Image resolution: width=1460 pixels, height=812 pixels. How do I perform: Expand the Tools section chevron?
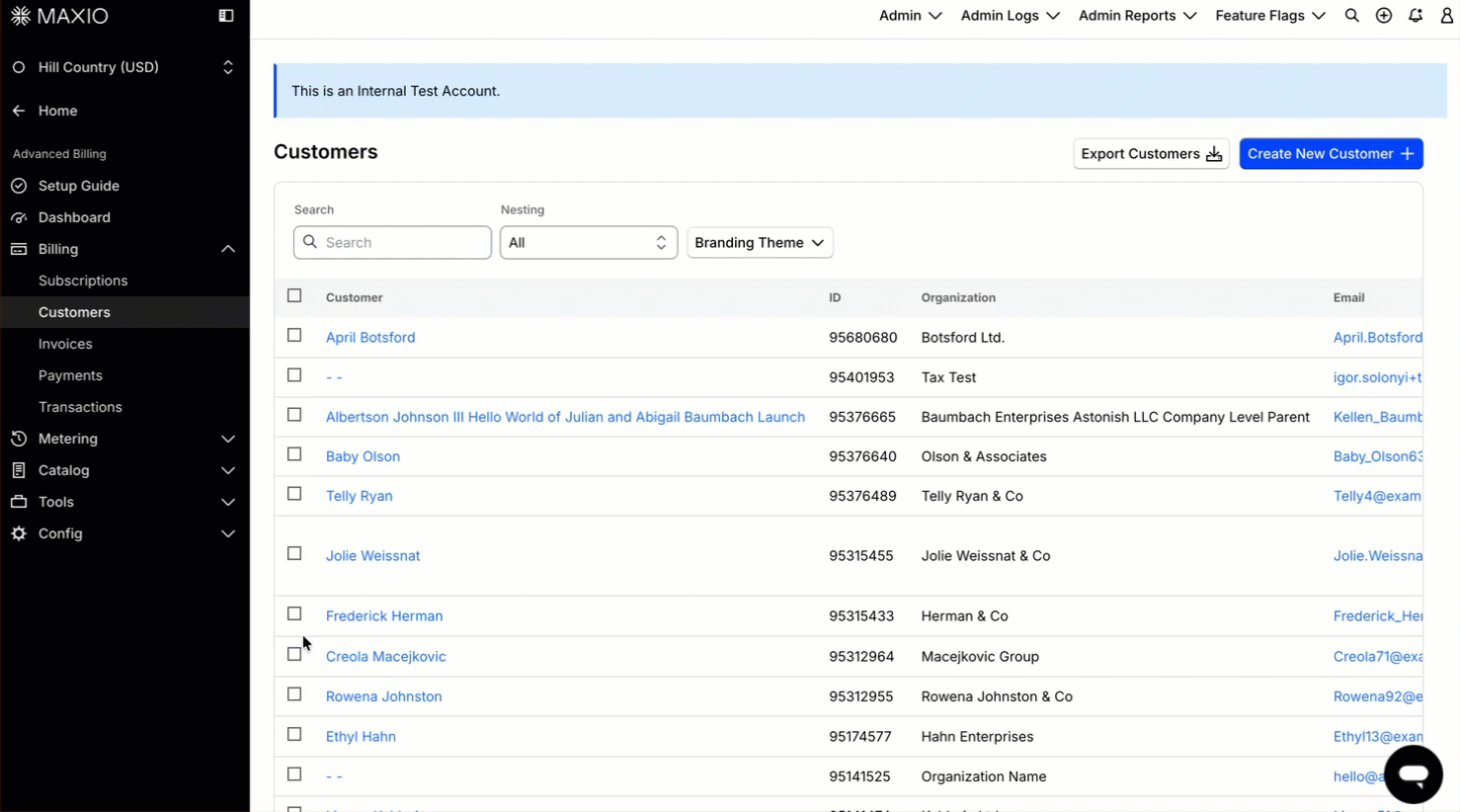point(228,502)
